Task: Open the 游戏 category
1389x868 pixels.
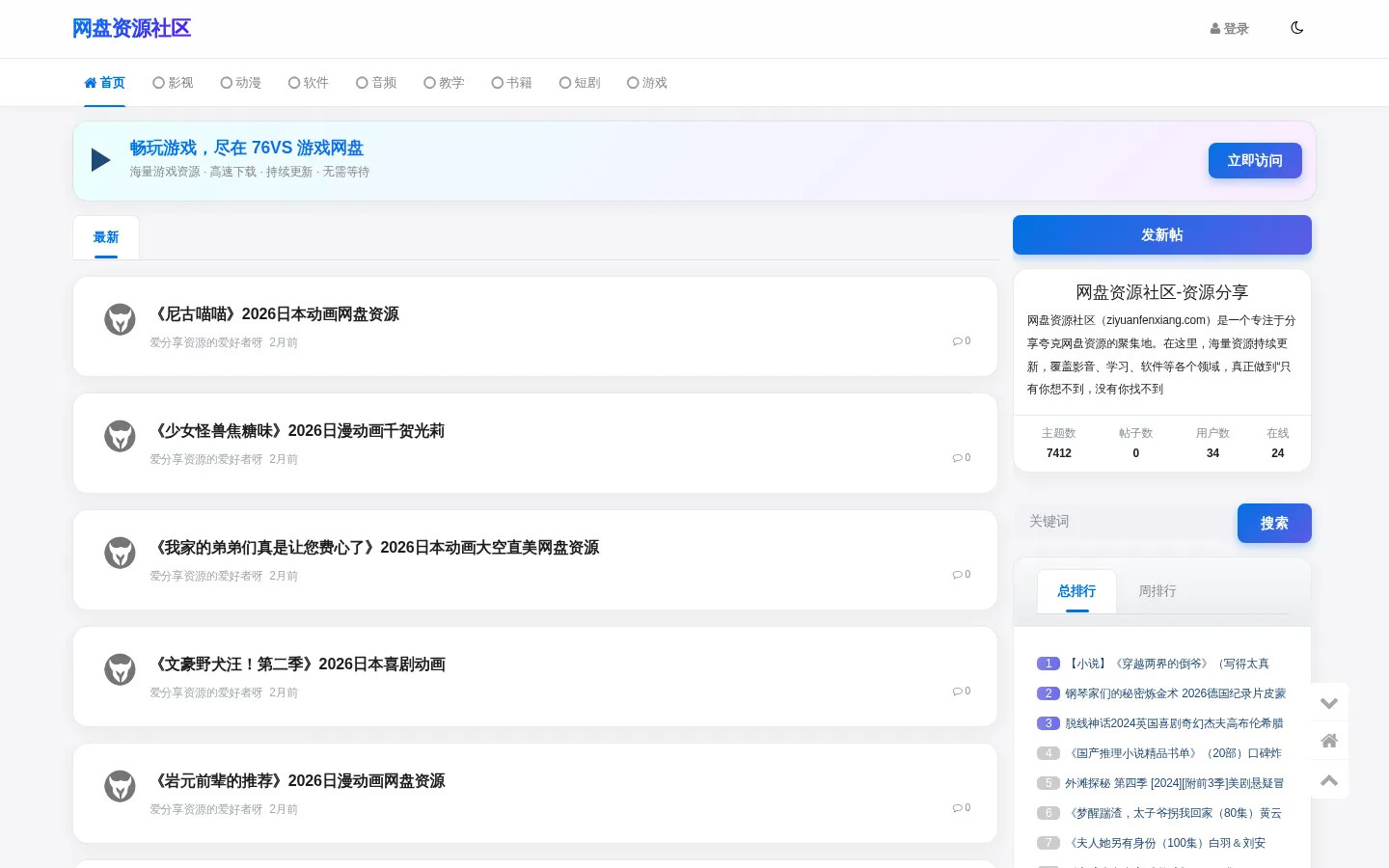Action: tap(647, 83)
